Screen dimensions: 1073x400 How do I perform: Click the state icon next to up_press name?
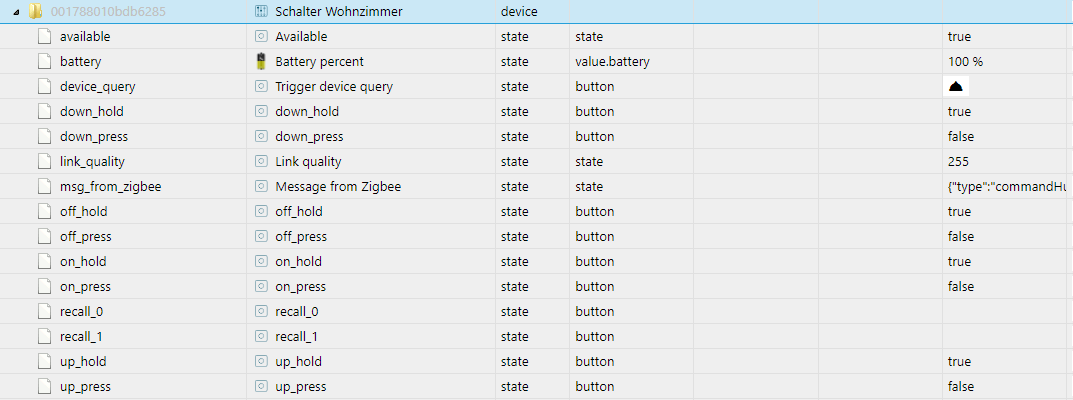[x=261, y=386]
